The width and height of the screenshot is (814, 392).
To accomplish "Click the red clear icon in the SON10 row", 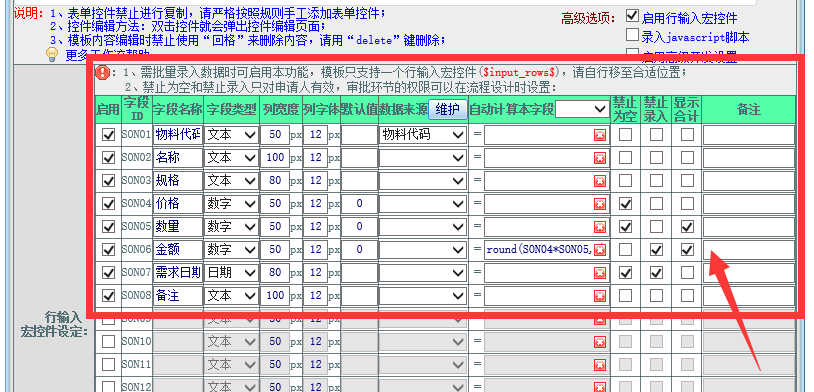I will (600, 342).
